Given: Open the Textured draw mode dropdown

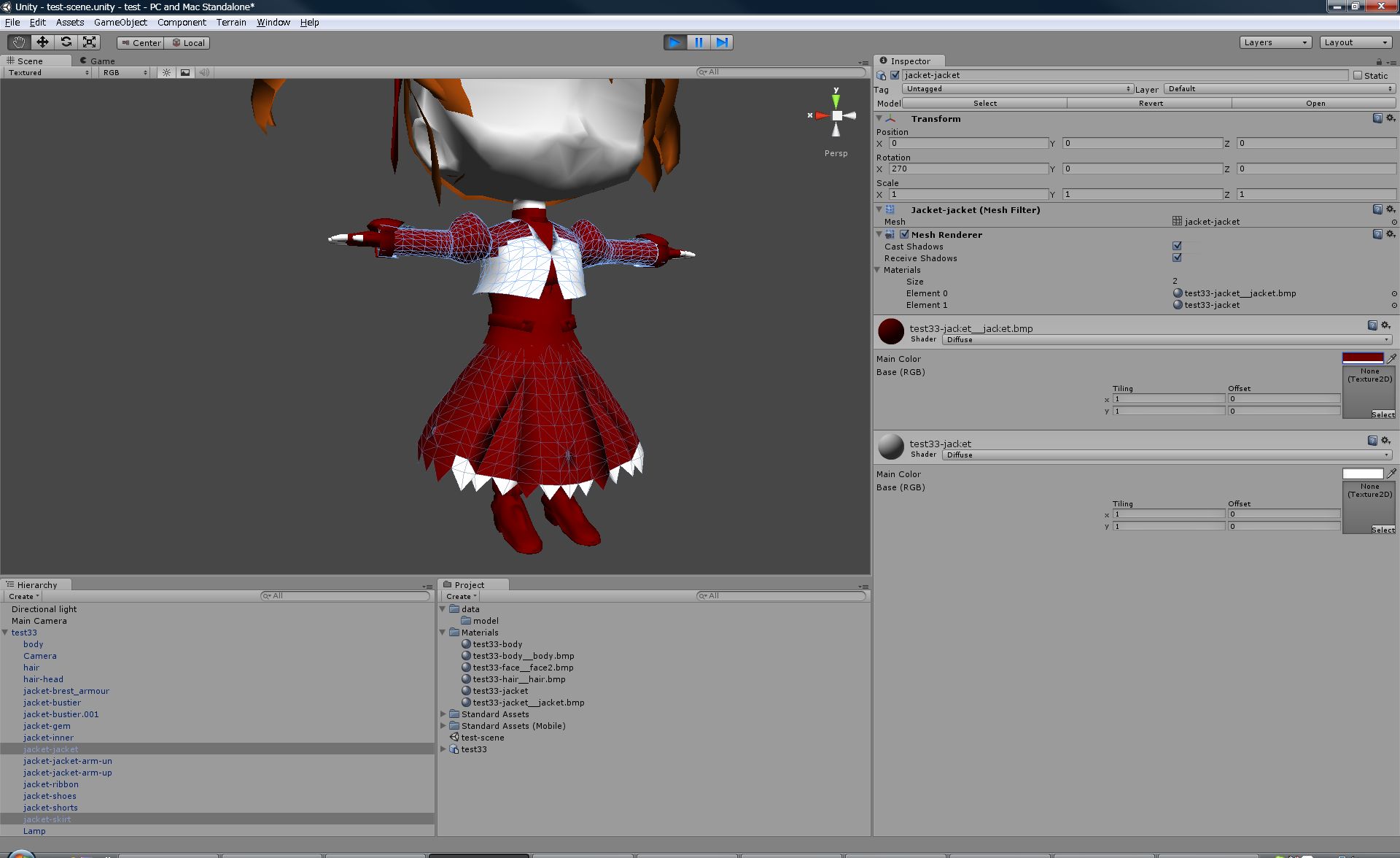Looking at the screenshot, I should tap(48, 72).
